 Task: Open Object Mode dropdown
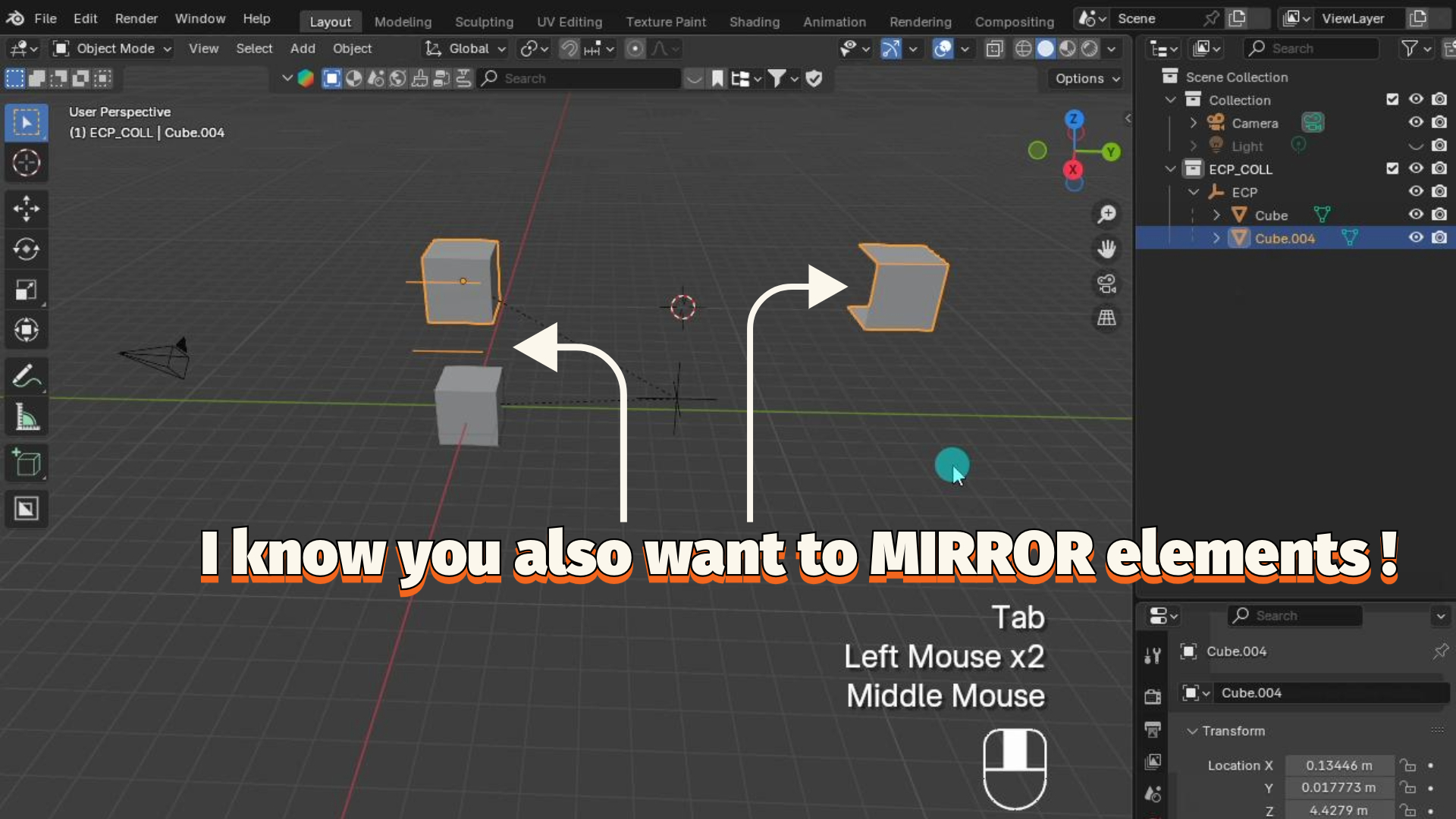pos(112,49)
